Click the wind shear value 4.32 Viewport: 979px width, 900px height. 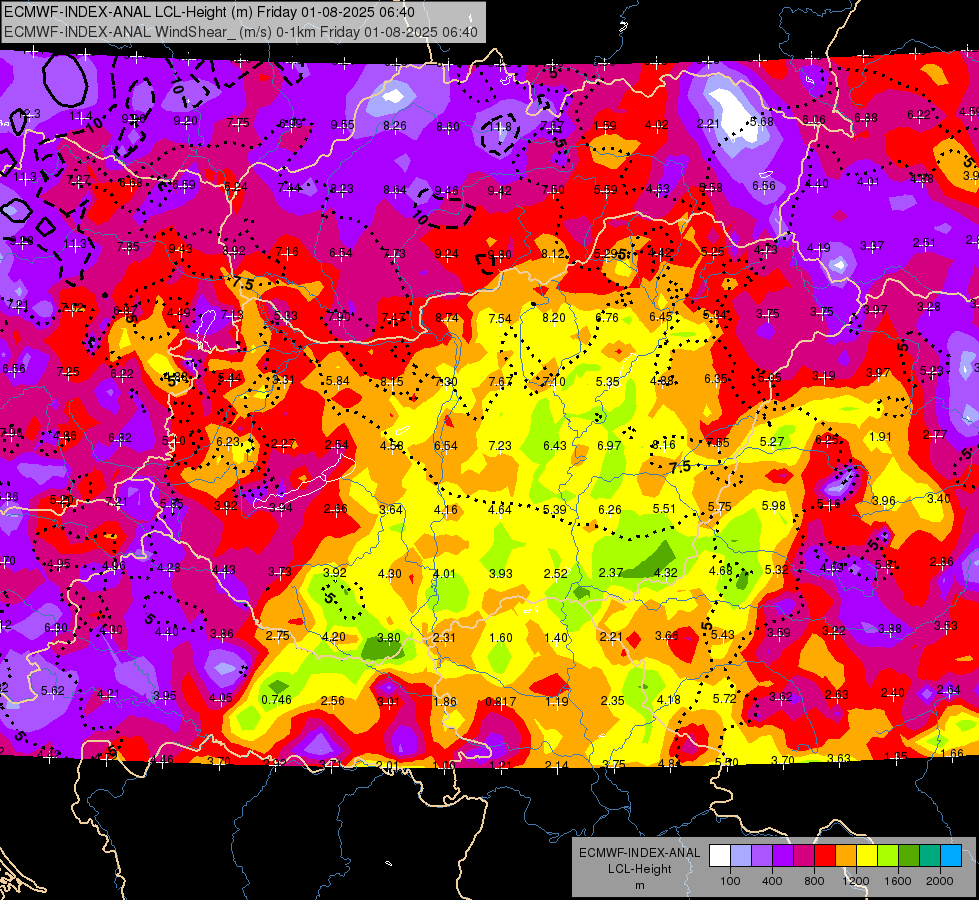pyautogui.click(x=666, y=572)
